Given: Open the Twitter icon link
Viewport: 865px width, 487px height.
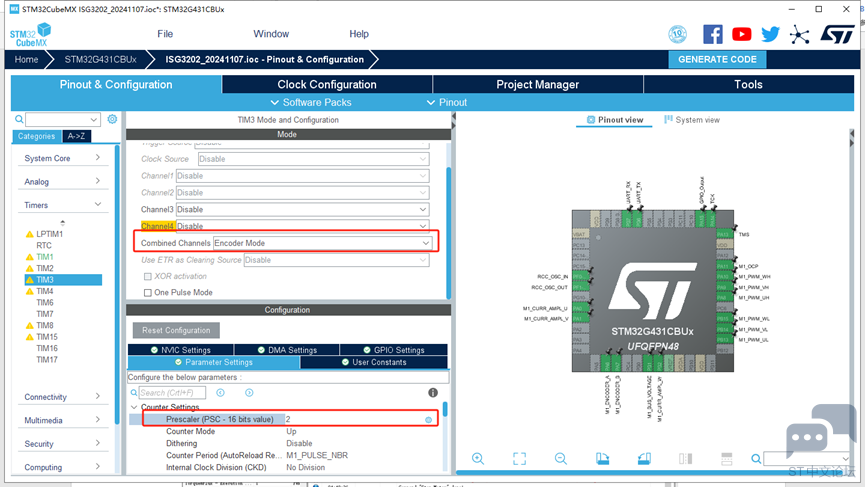Looking at the screenshot, I should (770, 34).
